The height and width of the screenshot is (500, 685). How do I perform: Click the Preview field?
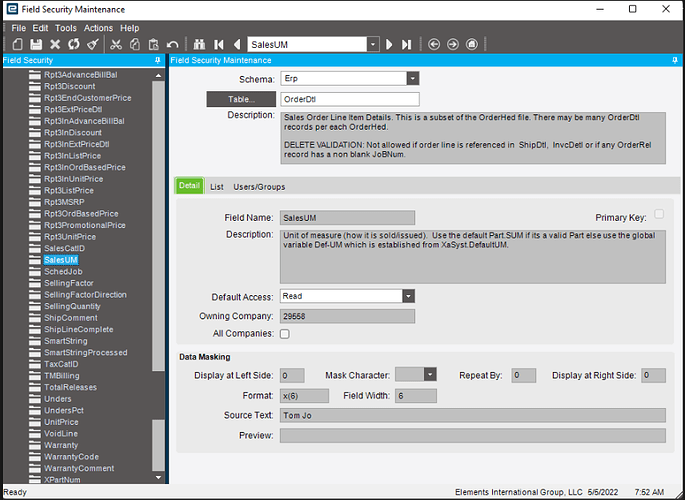(473, 435)
